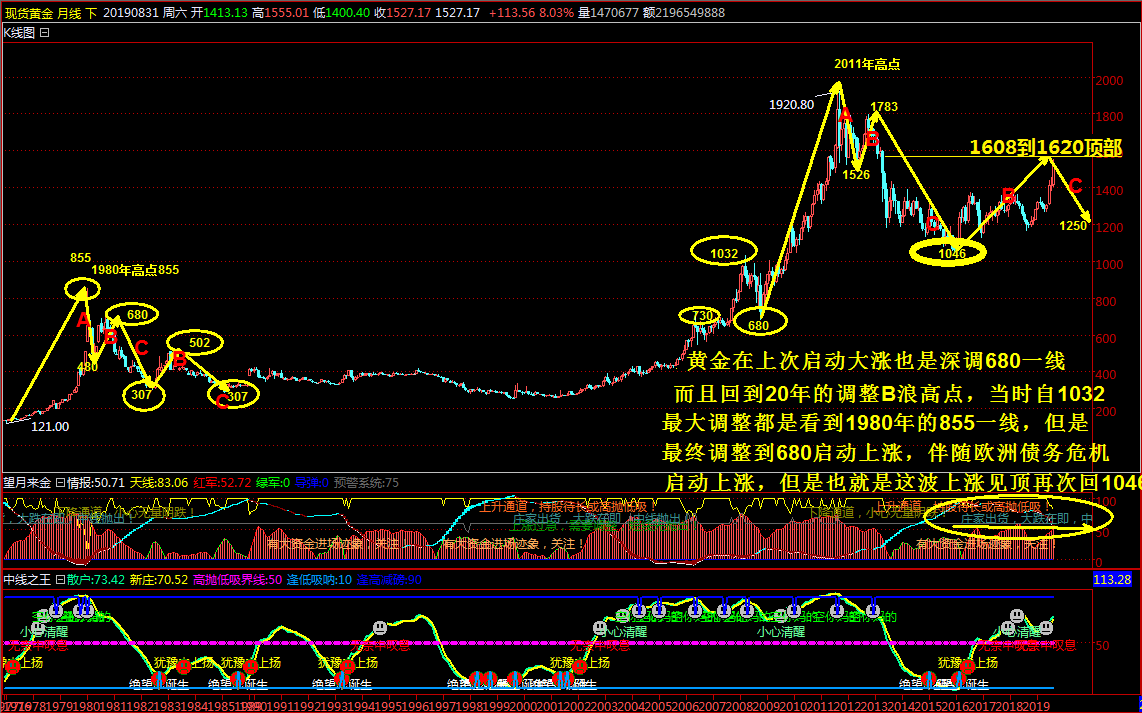The width and height of the screenshot is (1142, 713).
Task: Click the red letter C near 1250
Action: click(1075, 185)
